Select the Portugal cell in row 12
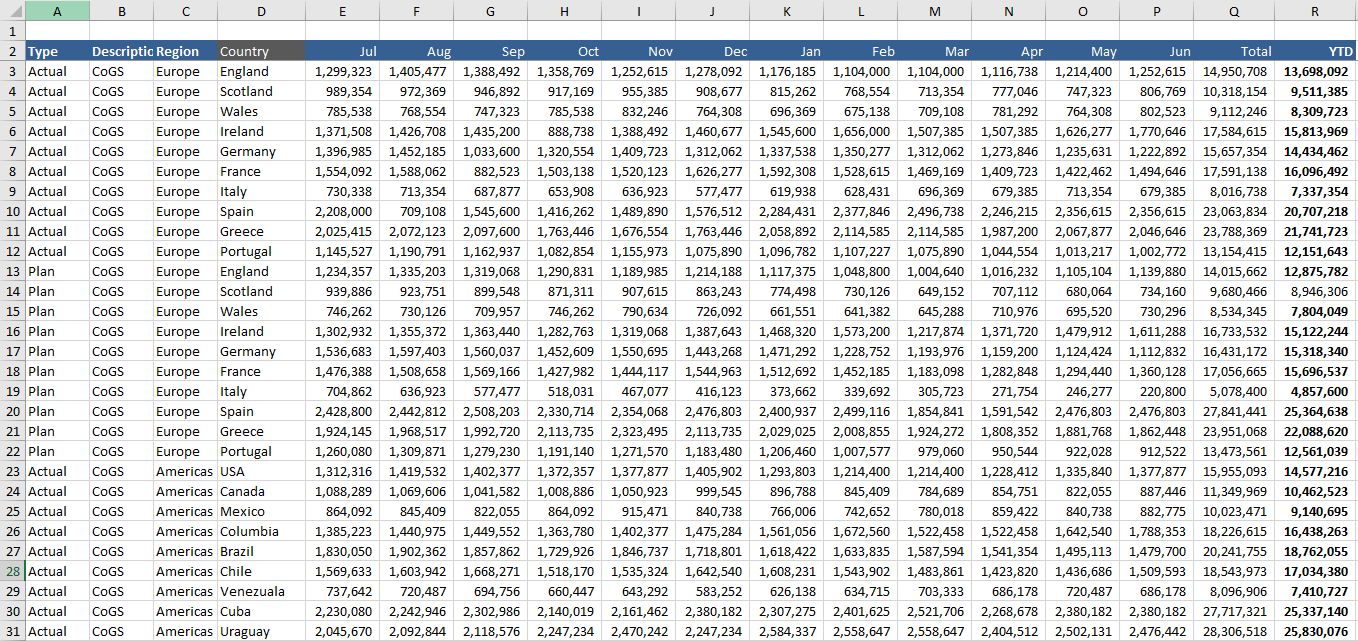The width and height of the screenshot is (1358, 641). (x=261, y=251)
